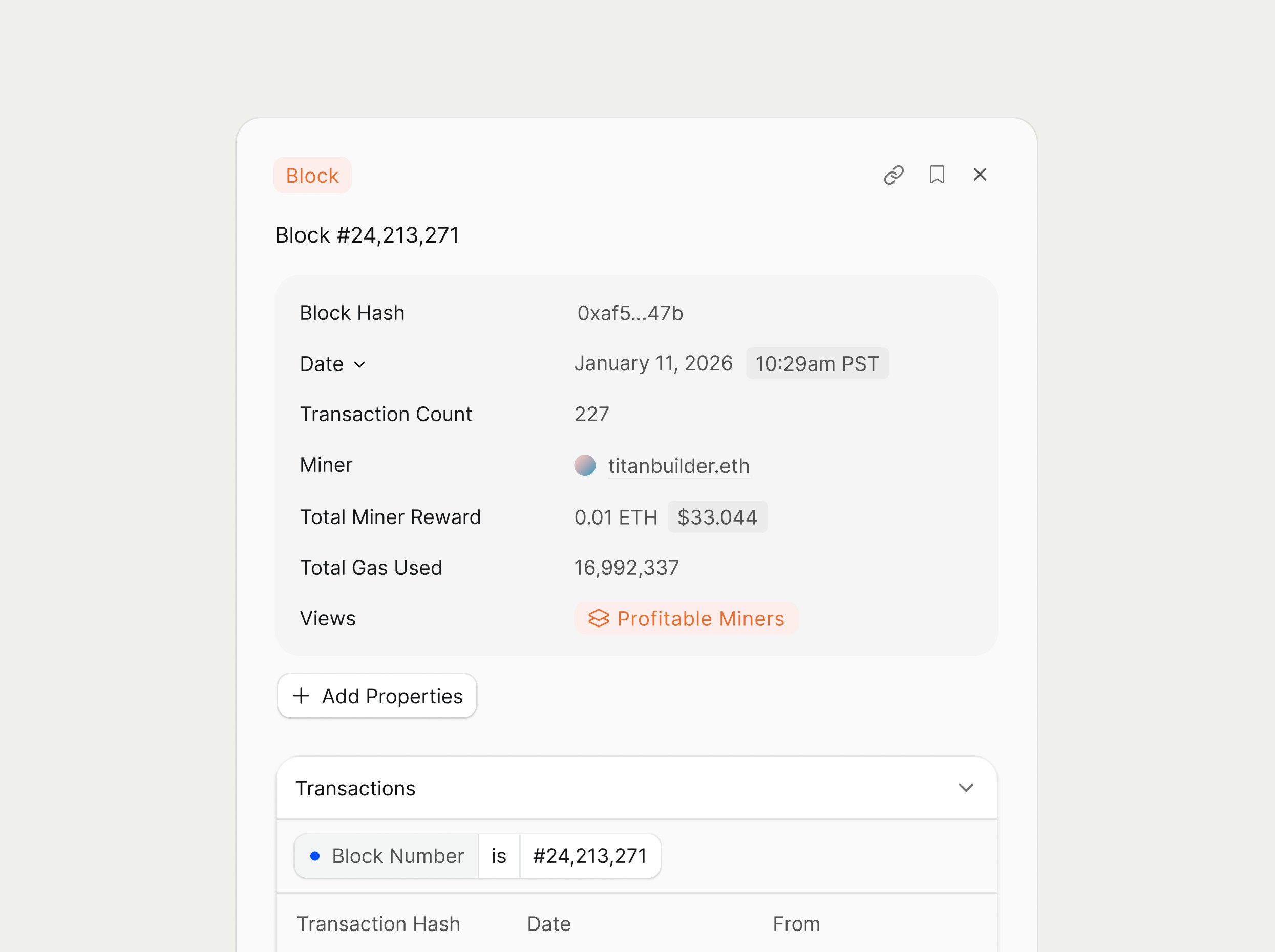
Task: Open titanbuilder.eth miner link
Action: 678,466
